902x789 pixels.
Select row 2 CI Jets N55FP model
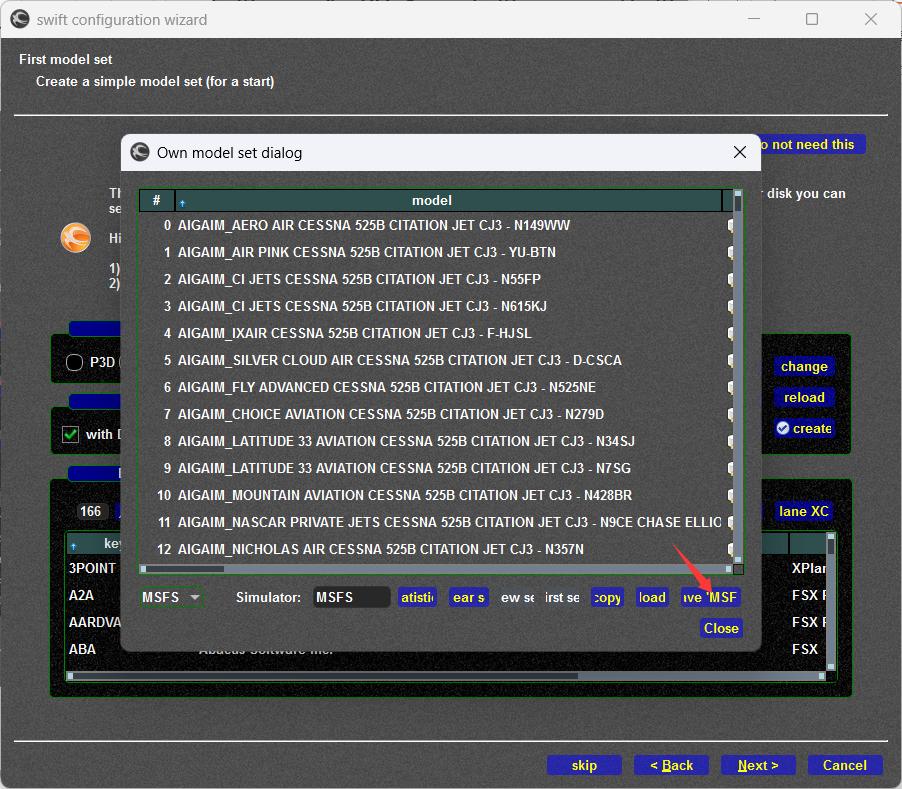[435, 279]
